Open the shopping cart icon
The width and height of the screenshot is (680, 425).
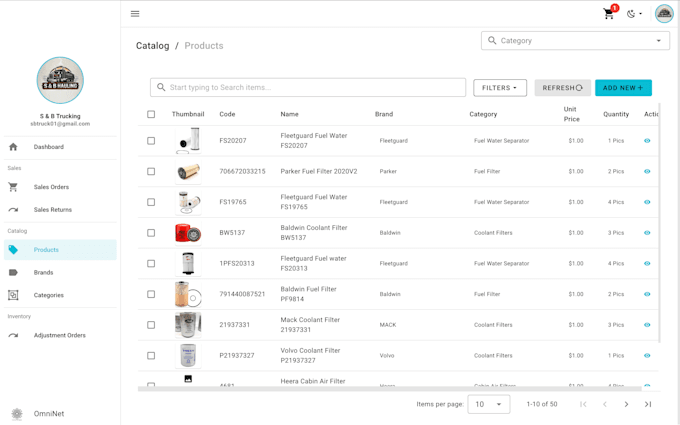pos(608,14)
